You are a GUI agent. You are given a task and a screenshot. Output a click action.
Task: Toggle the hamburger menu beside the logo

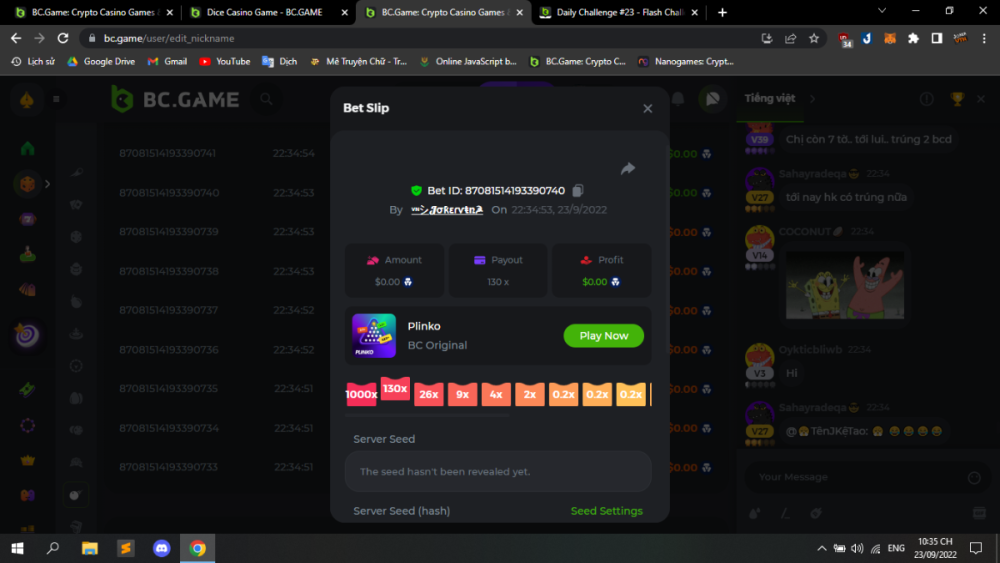(x=57, y=99)
